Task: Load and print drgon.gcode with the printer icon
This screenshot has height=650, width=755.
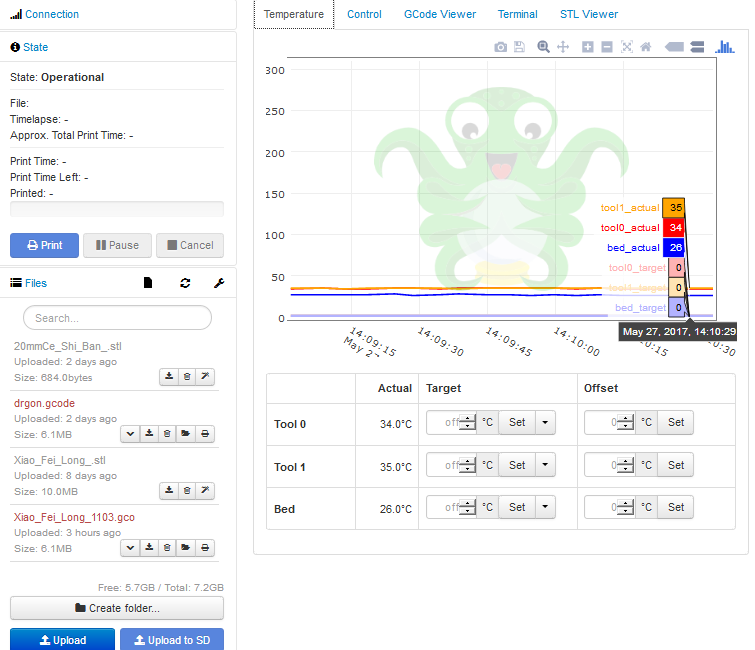Action: pyautogui.click(x=205, y=433)
